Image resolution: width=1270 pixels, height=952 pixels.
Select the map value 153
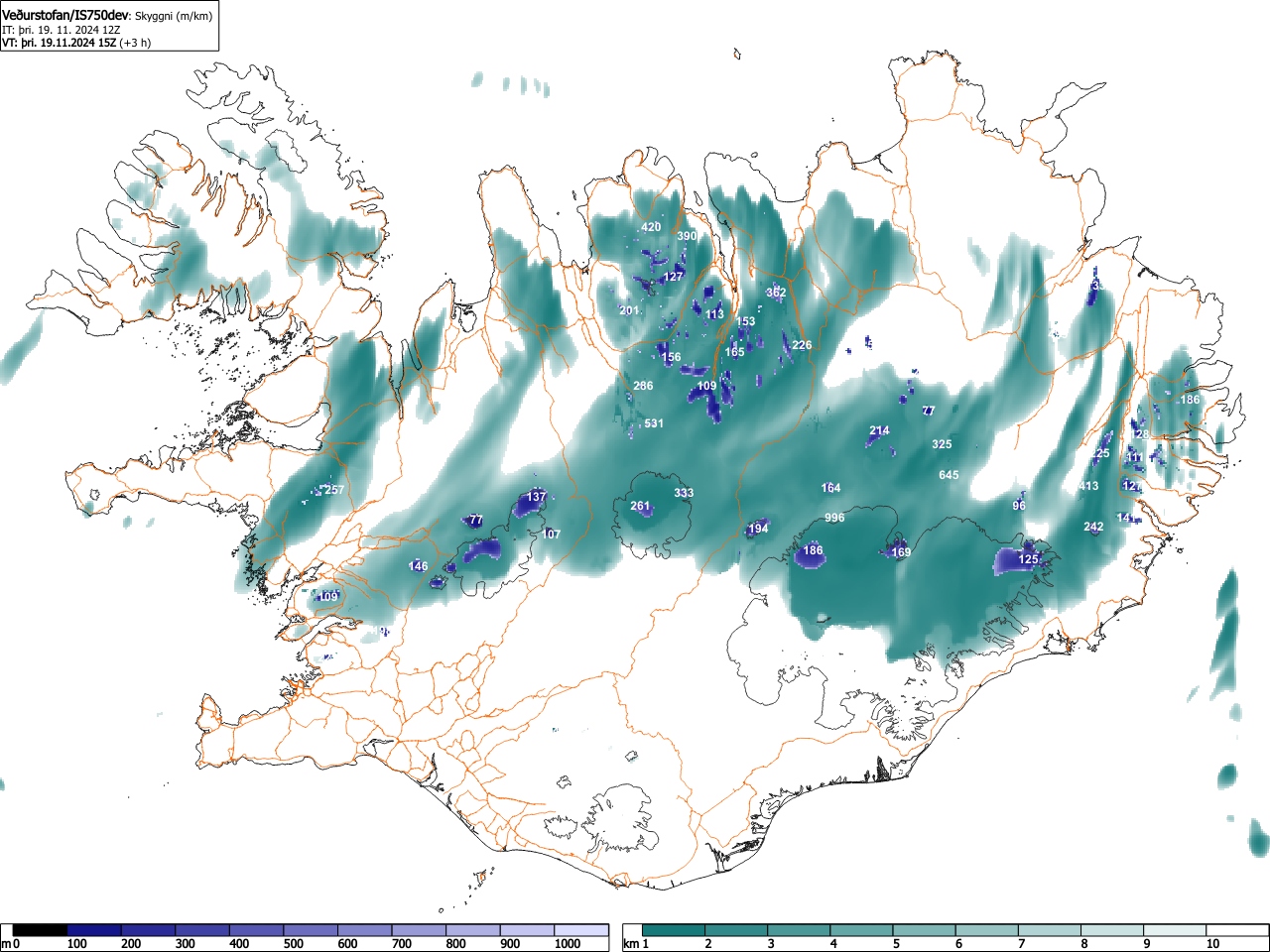coord(745,321)
